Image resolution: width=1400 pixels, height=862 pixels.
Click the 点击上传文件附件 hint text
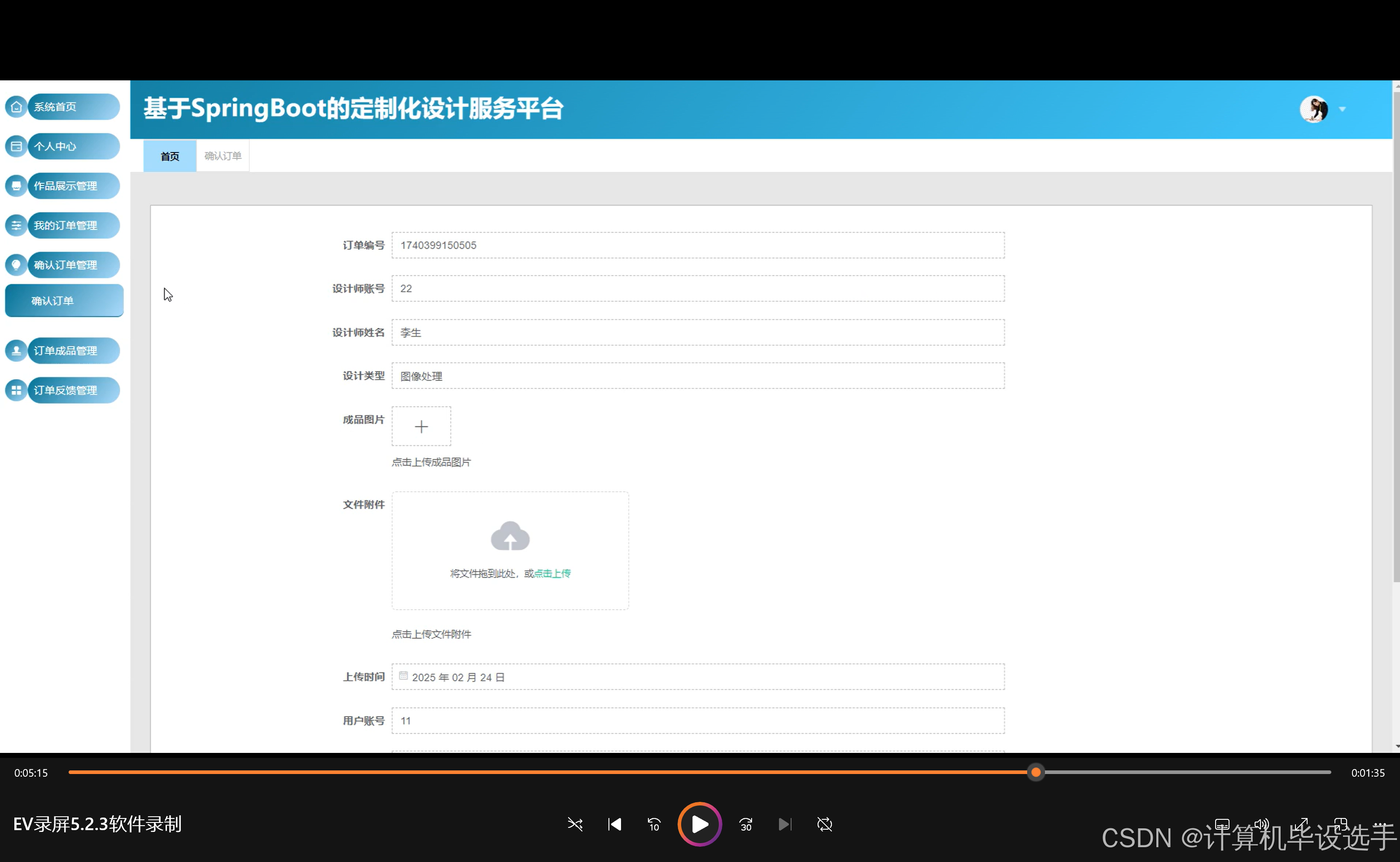[431, 634]
